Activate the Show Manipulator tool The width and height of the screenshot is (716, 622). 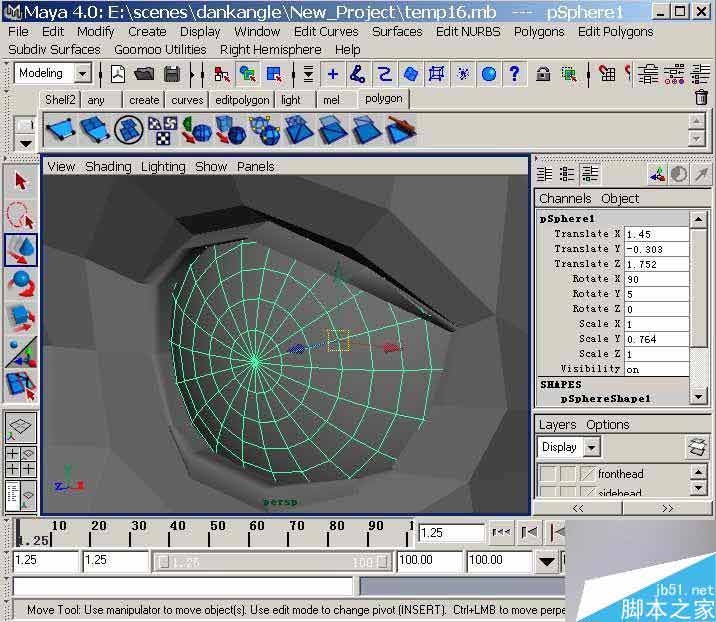(x=21, y=352)
